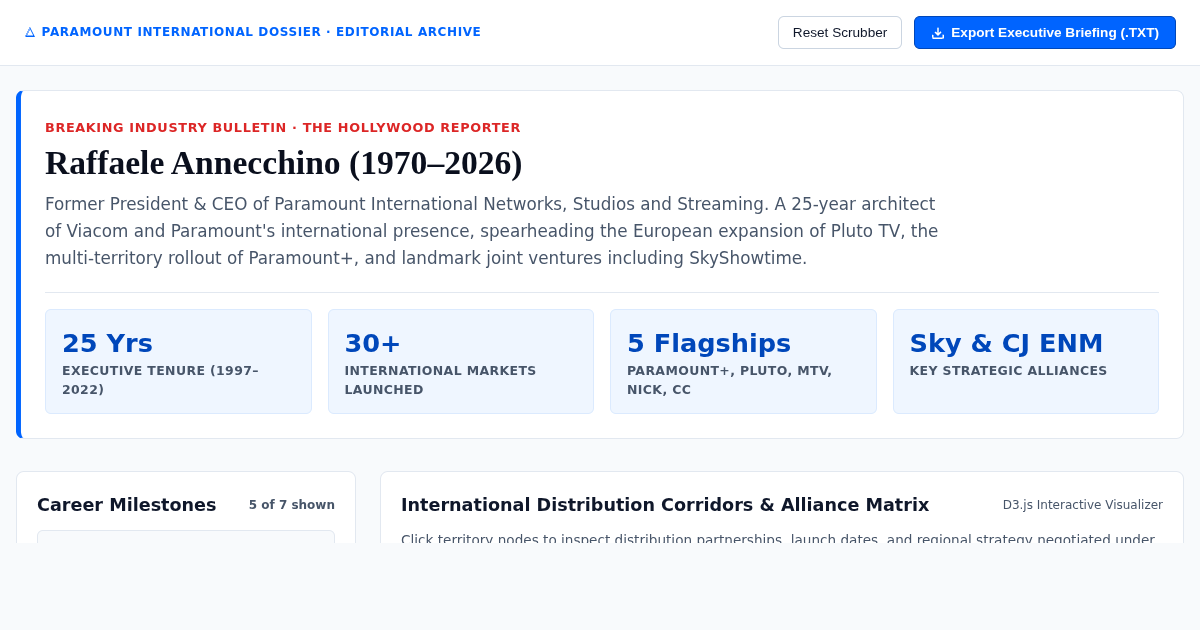
Task: Click the Career Milestones panel heading
Action: click(127, 505)
